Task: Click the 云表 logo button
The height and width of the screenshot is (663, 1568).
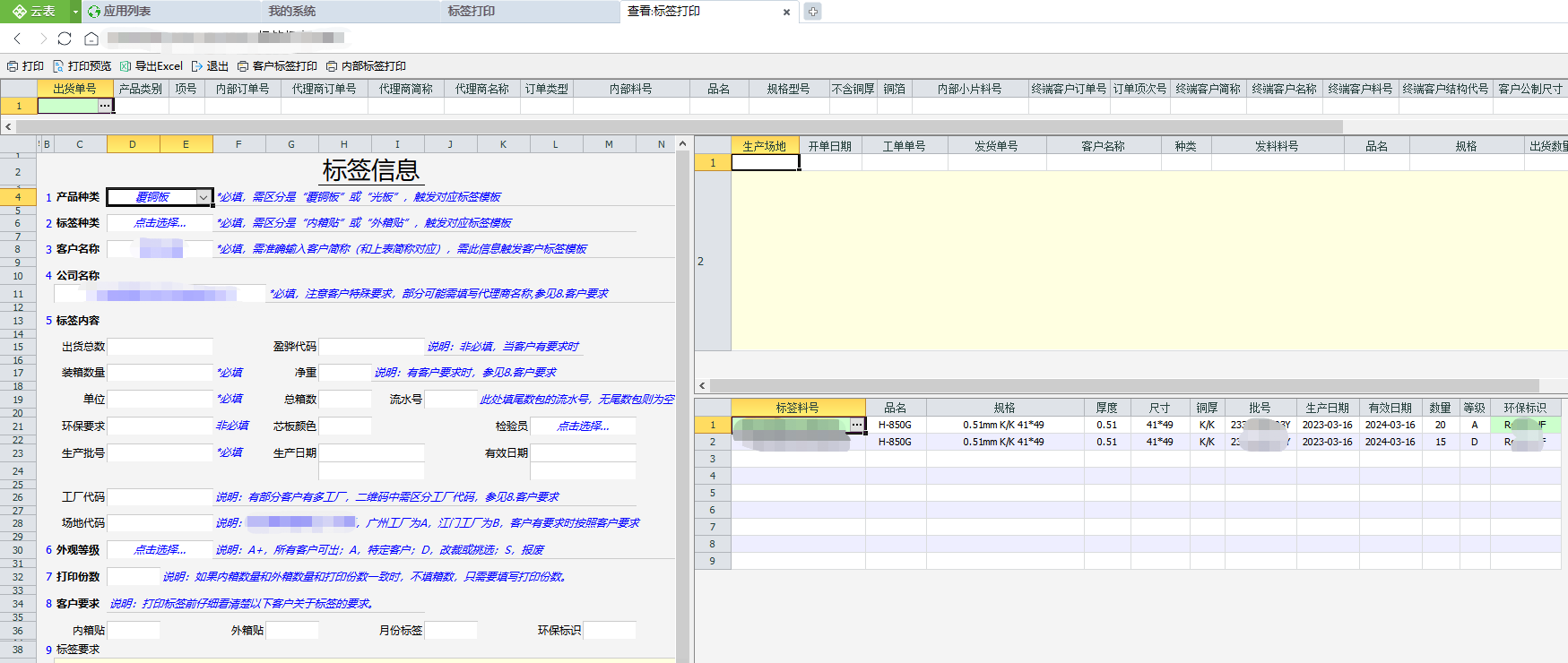Action: click(34, 12)
